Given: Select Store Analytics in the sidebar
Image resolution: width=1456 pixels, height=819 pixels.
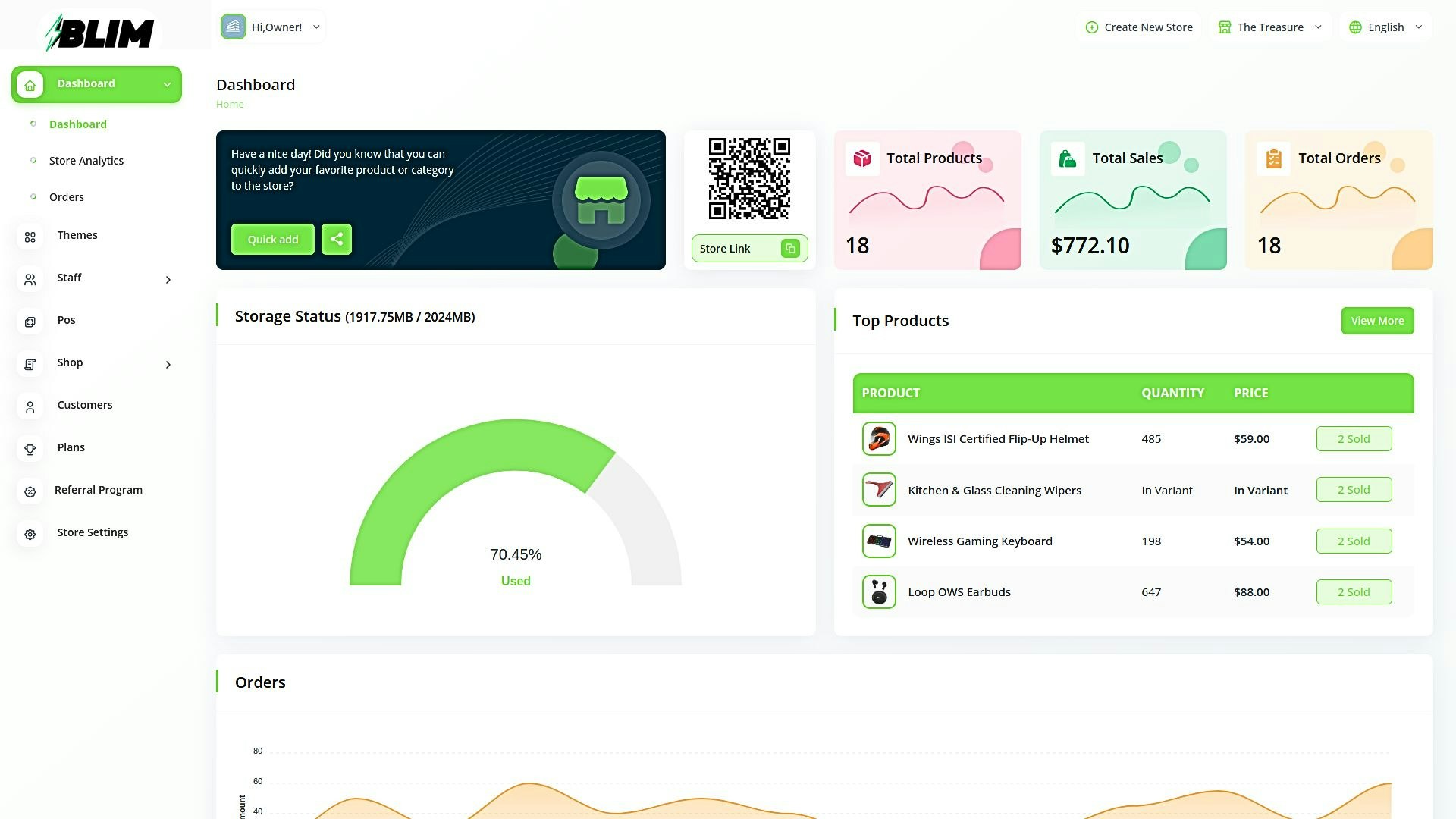Looking at the screenshot, I should (x=86, y=160).
